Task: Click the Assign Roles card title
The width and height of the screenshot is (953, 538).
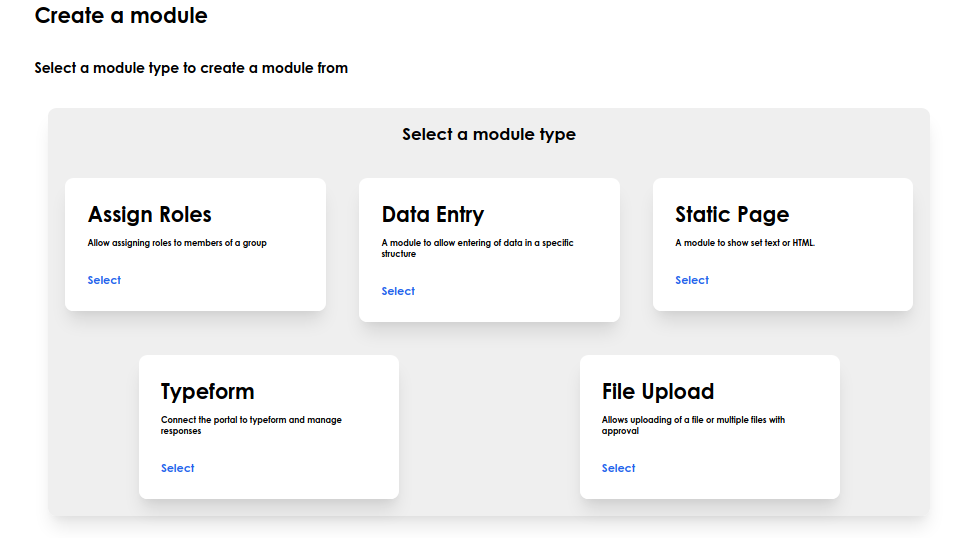Action: [x=150, y=215]
